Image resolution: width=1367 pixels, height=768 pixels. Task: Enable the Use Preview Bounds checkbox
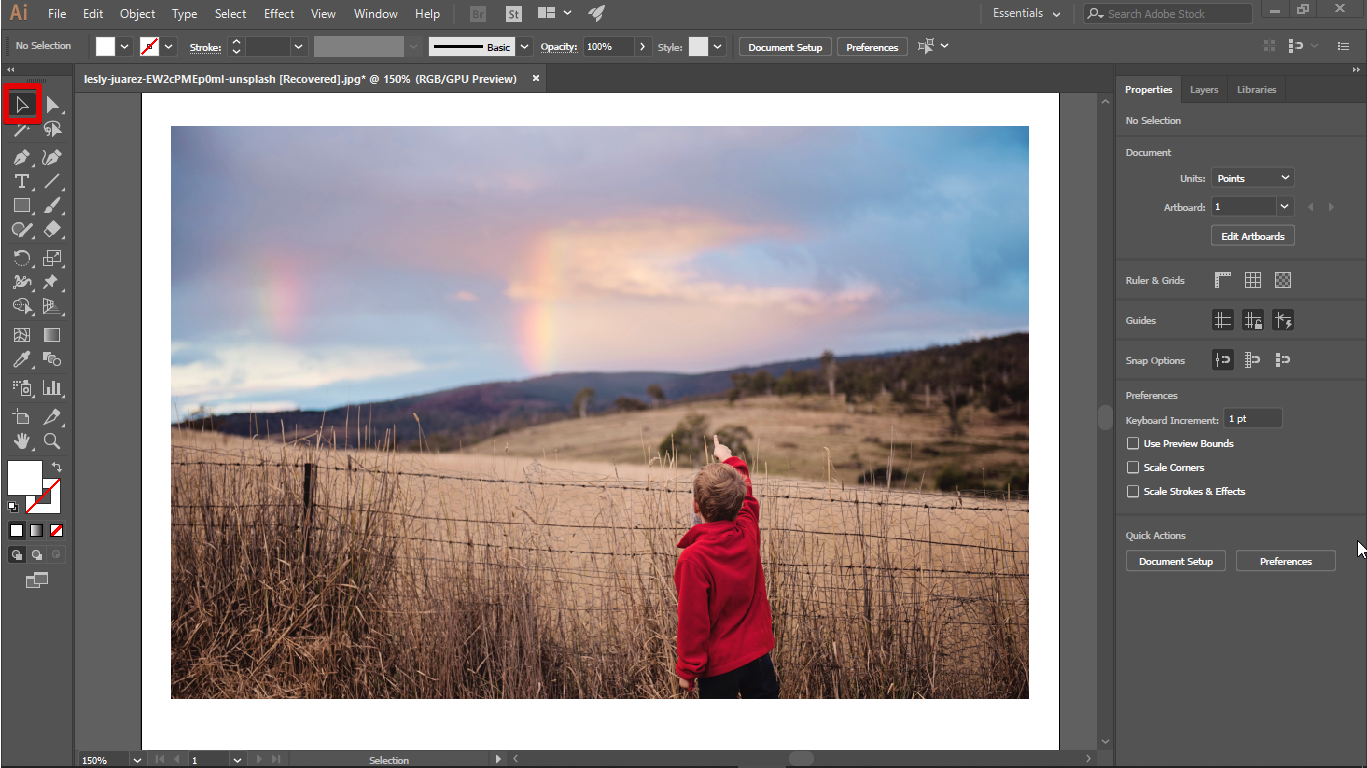coord(1132,443)
